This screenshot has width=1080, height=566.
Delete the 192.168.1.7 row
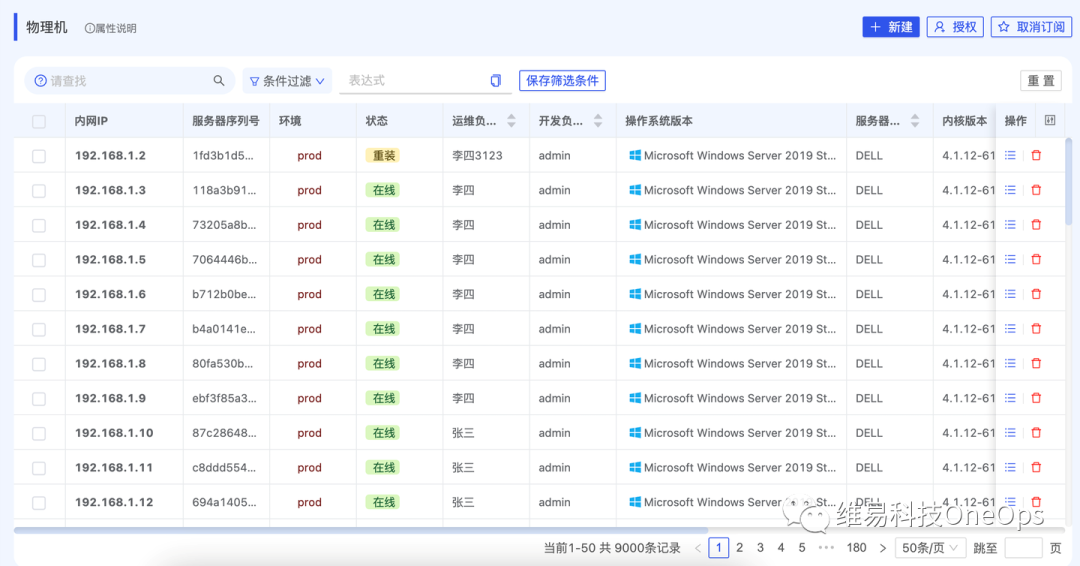coord(1036,328)
